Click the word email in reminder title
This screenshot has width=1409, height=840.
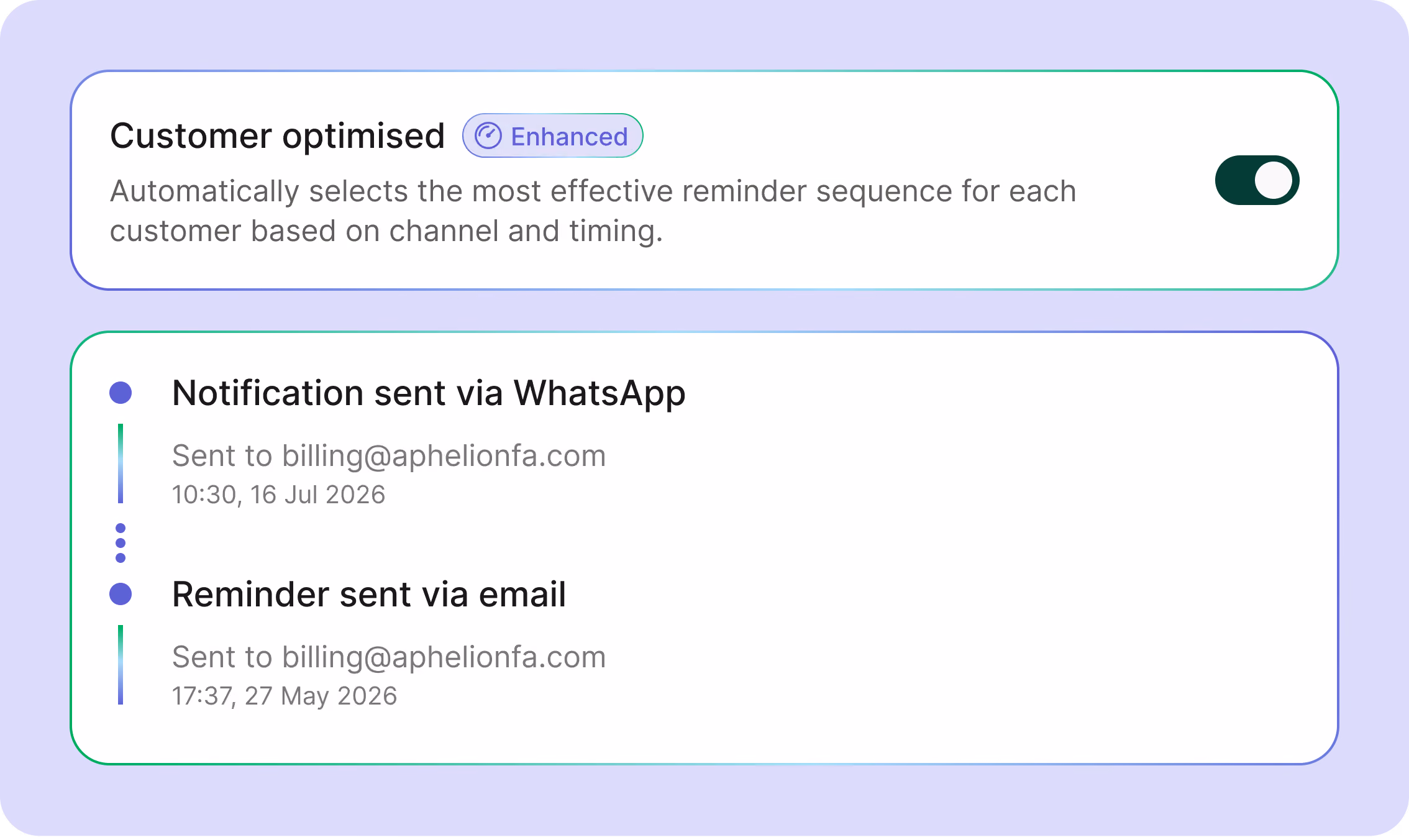(522, 595)
